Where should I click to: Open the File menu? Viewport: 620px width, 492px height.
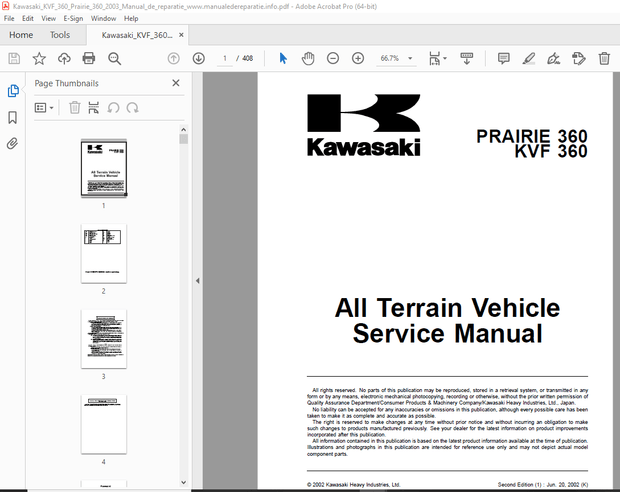[x=9, y=18]
